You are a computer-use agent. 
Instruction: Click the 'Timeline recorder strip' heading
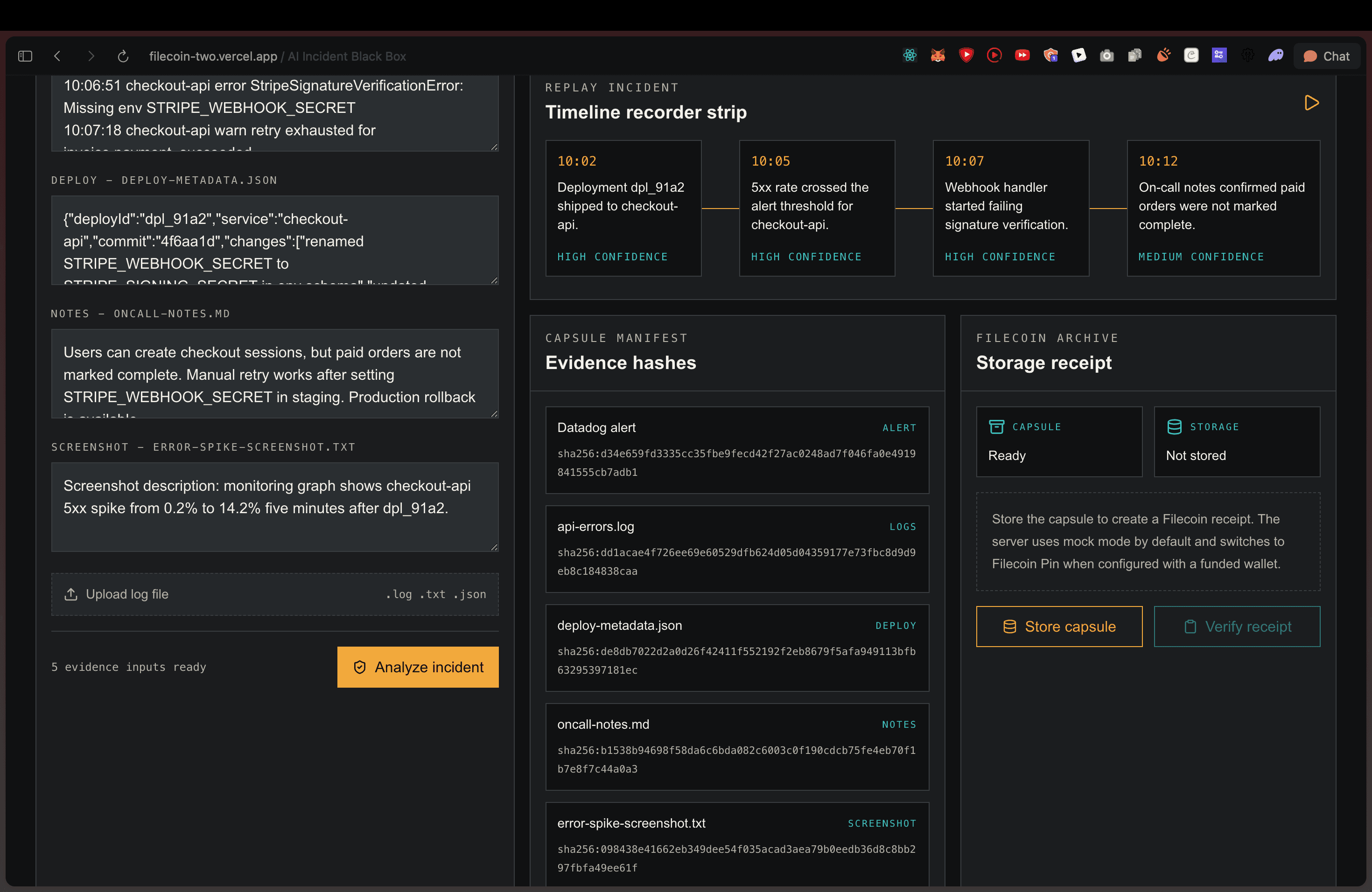[x=646, y=112]
